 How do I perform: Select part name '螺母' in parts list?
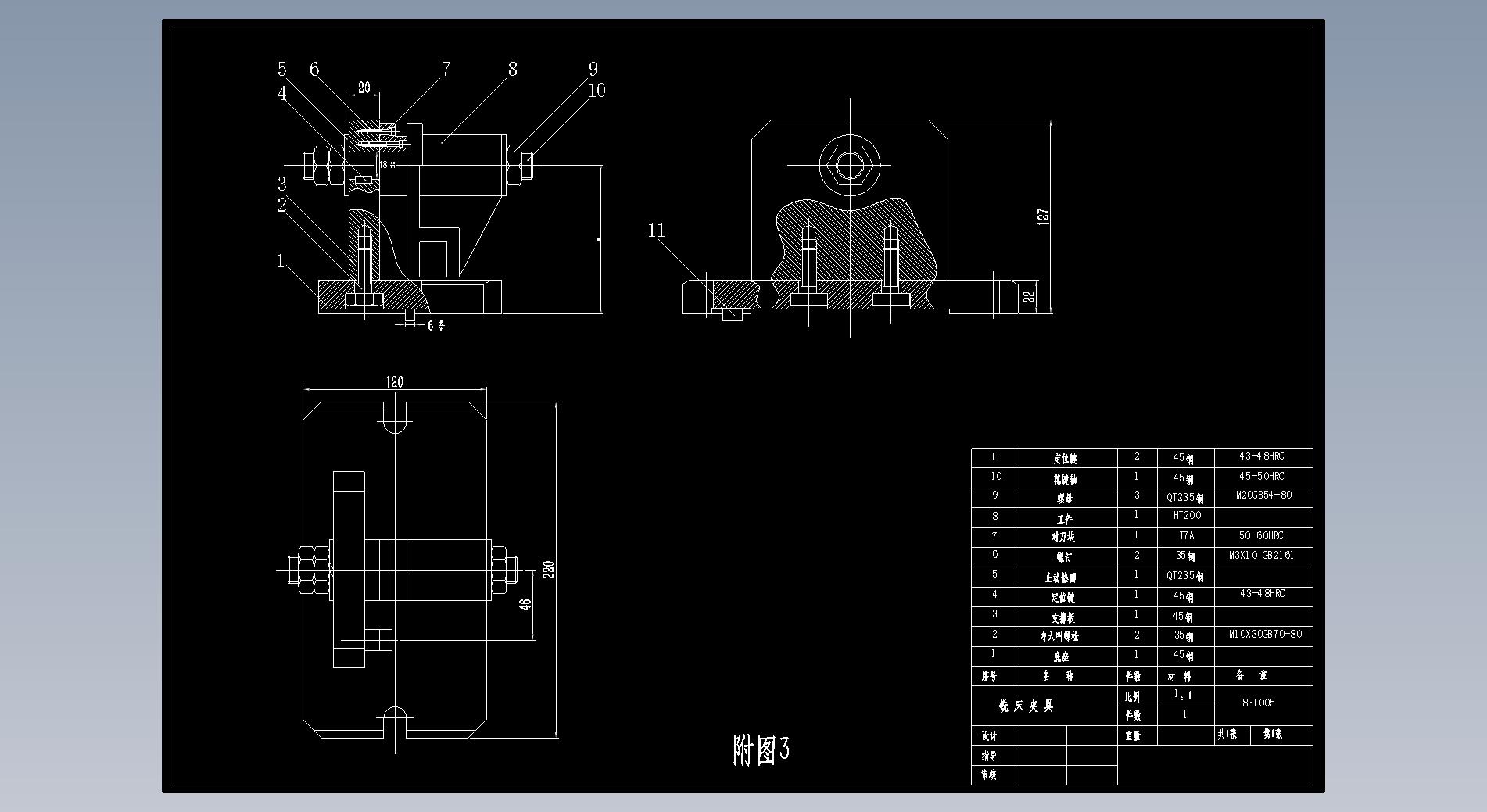pos(1064,498)
